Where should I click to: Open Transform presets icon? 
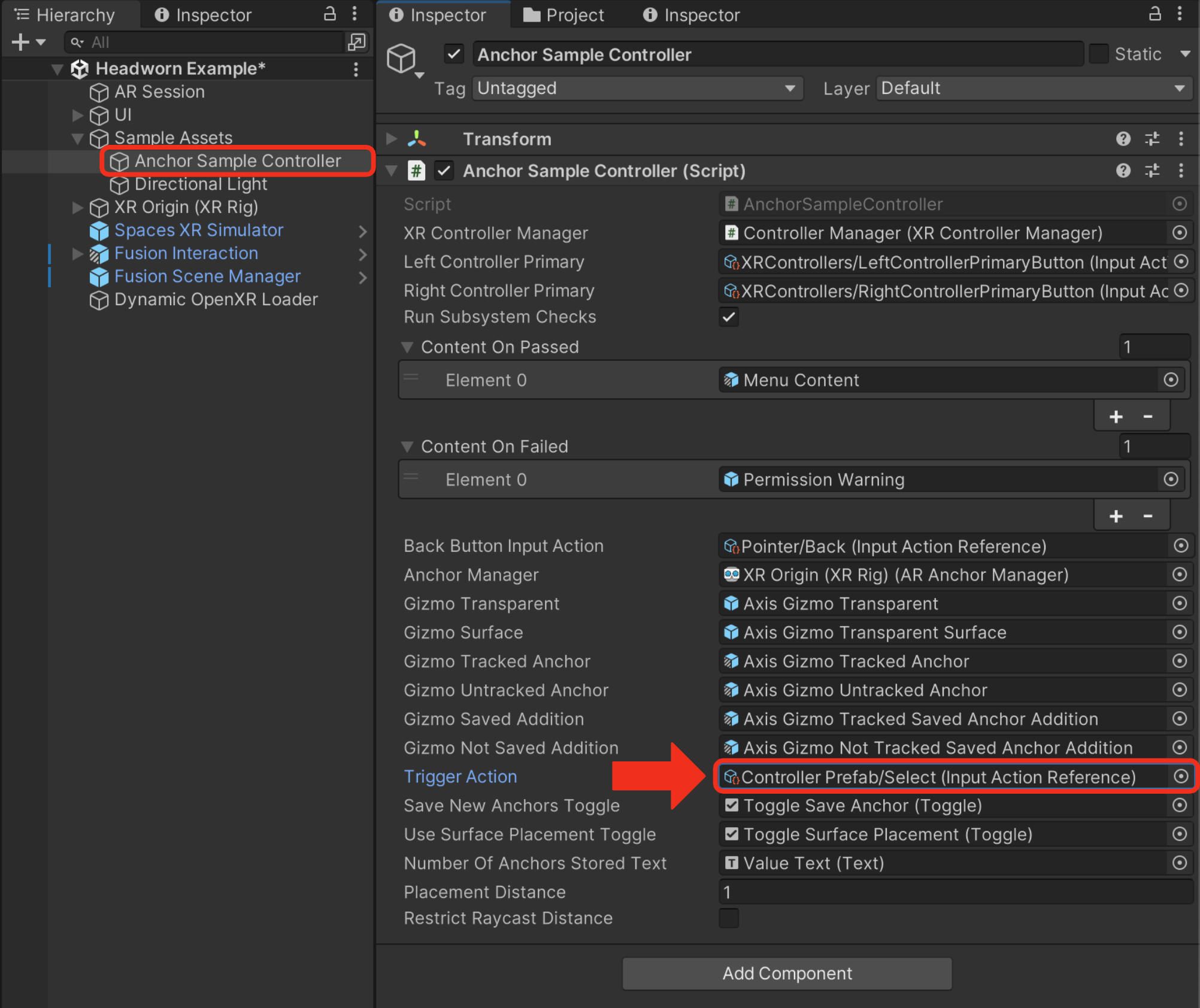[x=1152, y=139]
